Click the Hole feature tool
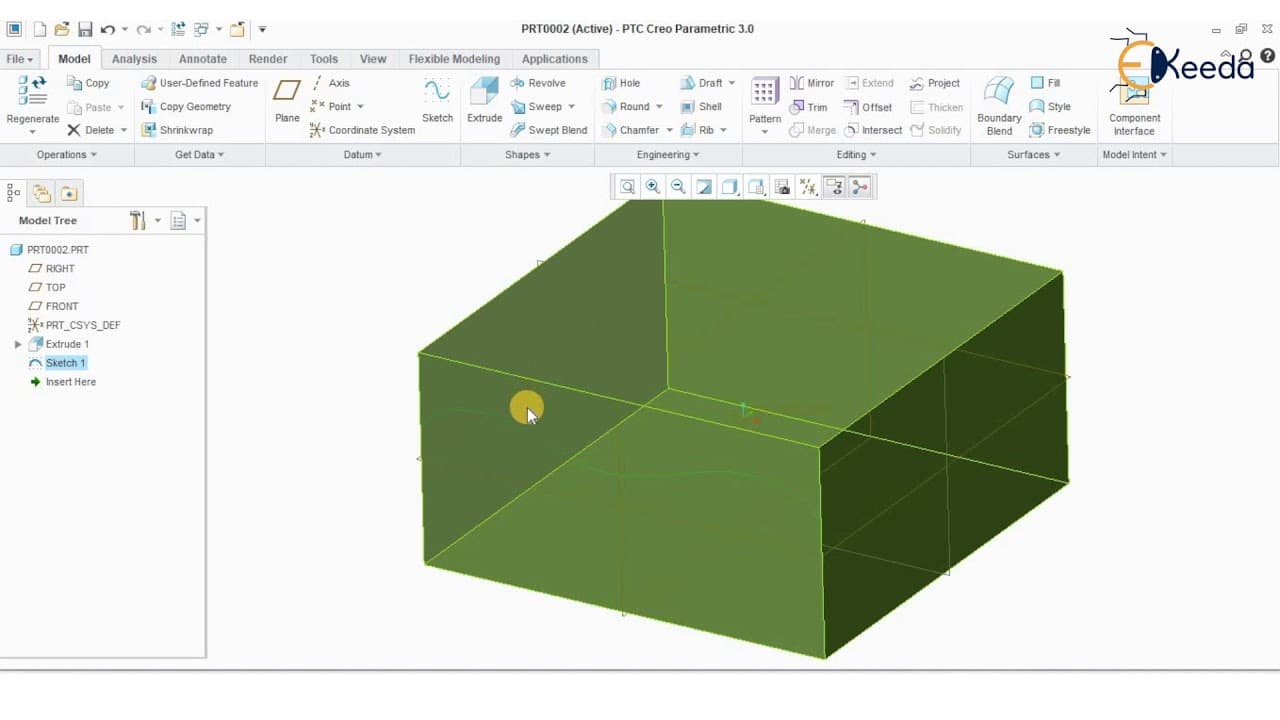Viewport: 1280px width, 720px height. click(621, 83)
